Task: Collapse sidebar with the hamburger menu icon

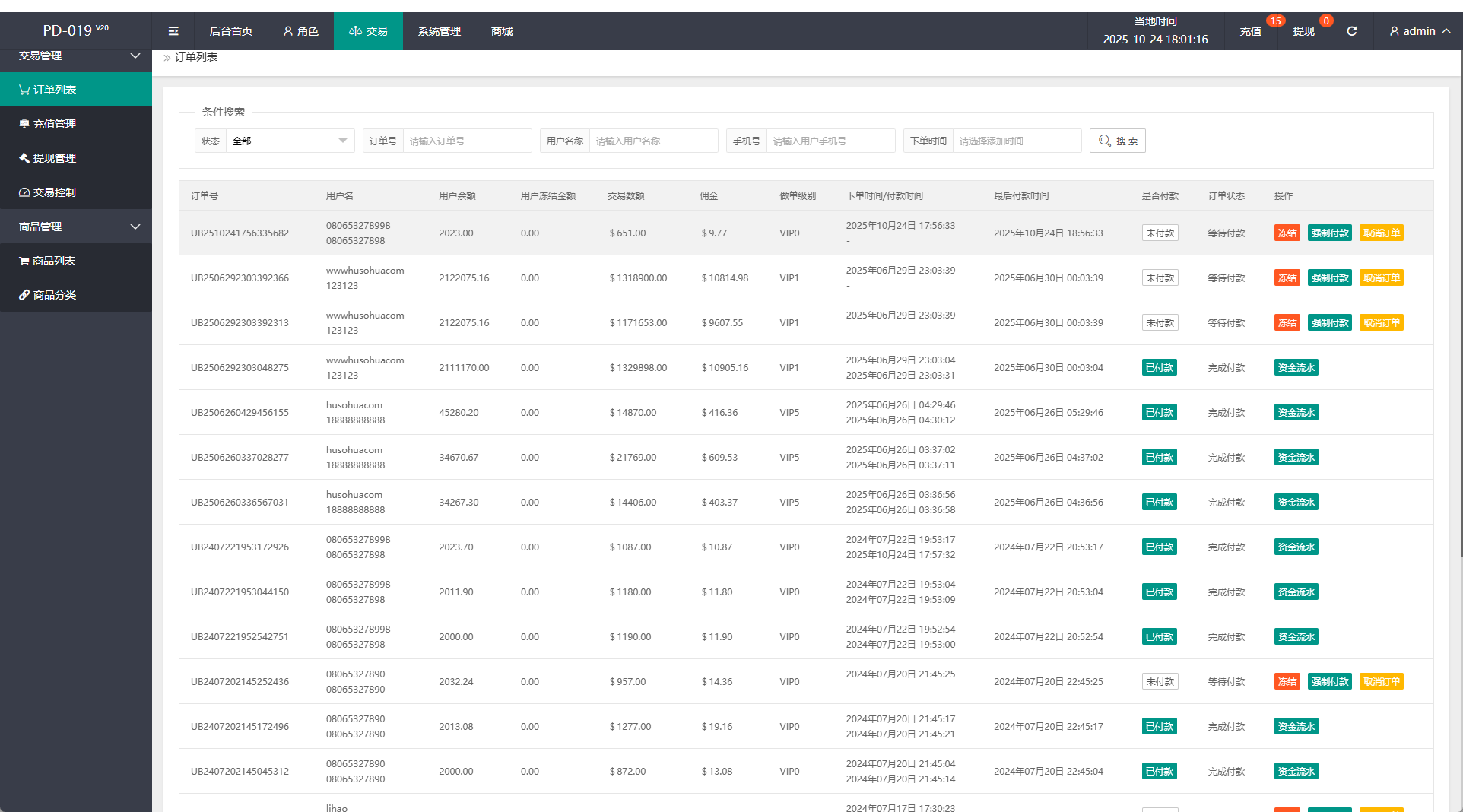Action: tap(173, 31)
